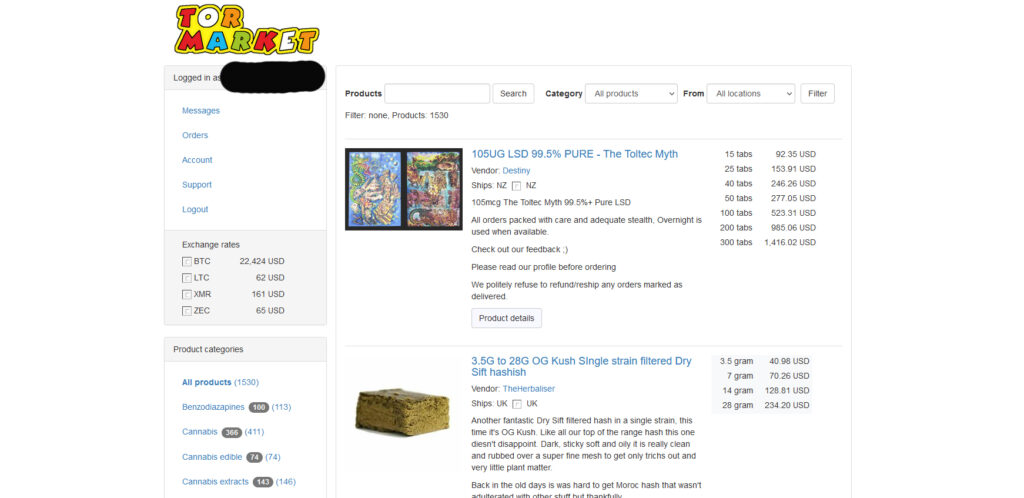Open Messages in the sidebar
This screenshot has height=498, width=1024.
[x=200, y=111]
